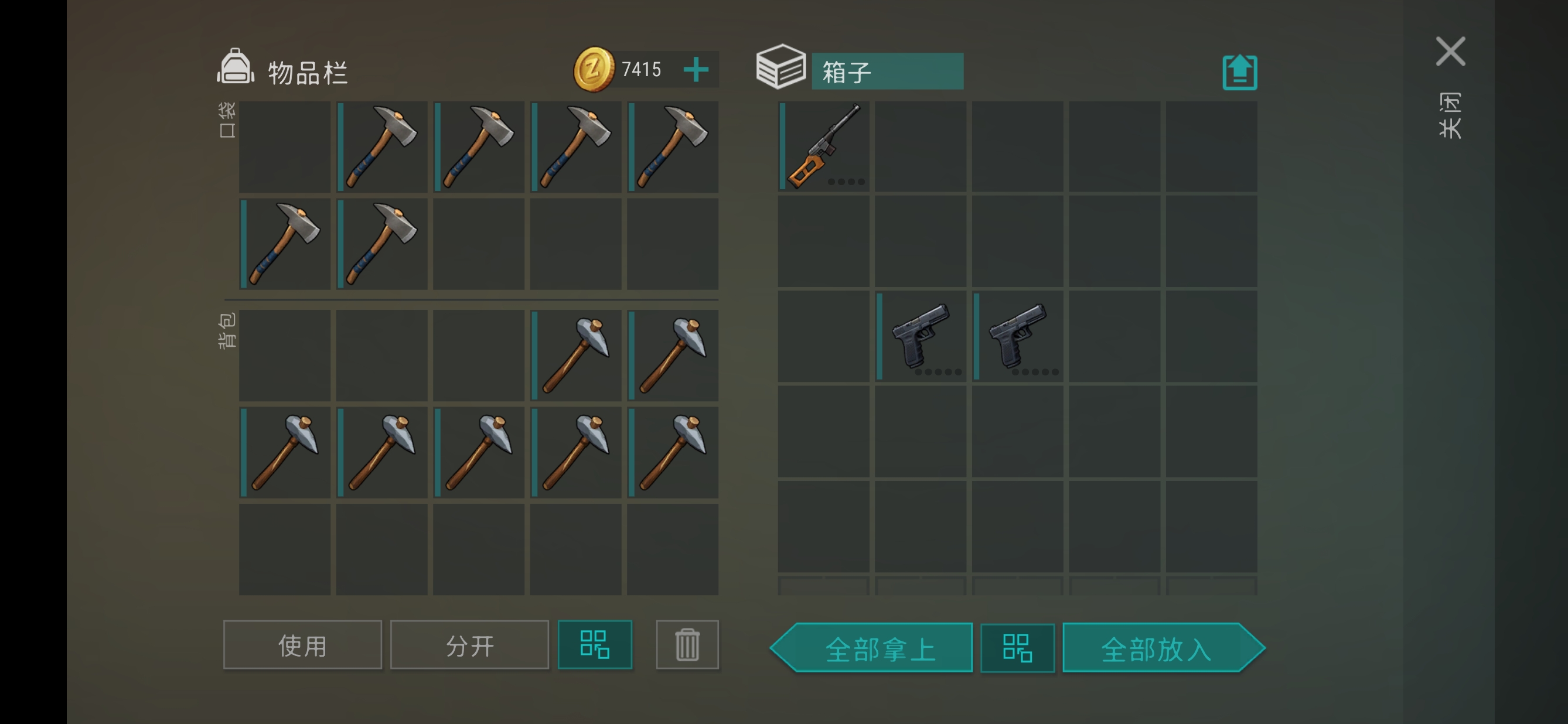Click the 全部拿上 take all button
This screenshot has height=724, width=1568.
(871, 647)
